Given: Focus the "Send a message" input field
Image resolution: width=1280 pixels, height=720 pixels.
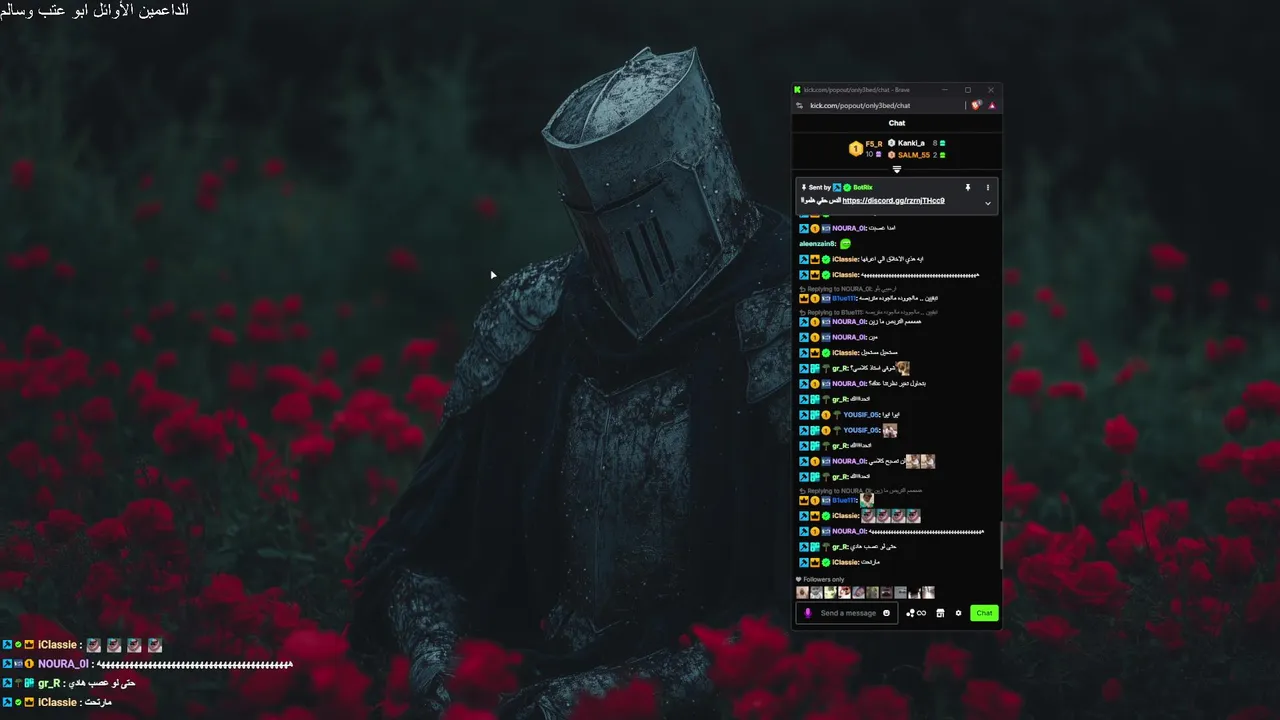Looking at the screenshot, I should pos(848,613).
